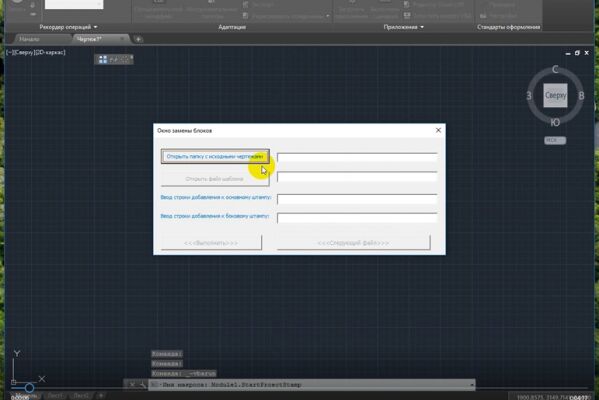This screenshot has width=599, height=400.
Task: Click the open template file button
Action: point(215,178)
